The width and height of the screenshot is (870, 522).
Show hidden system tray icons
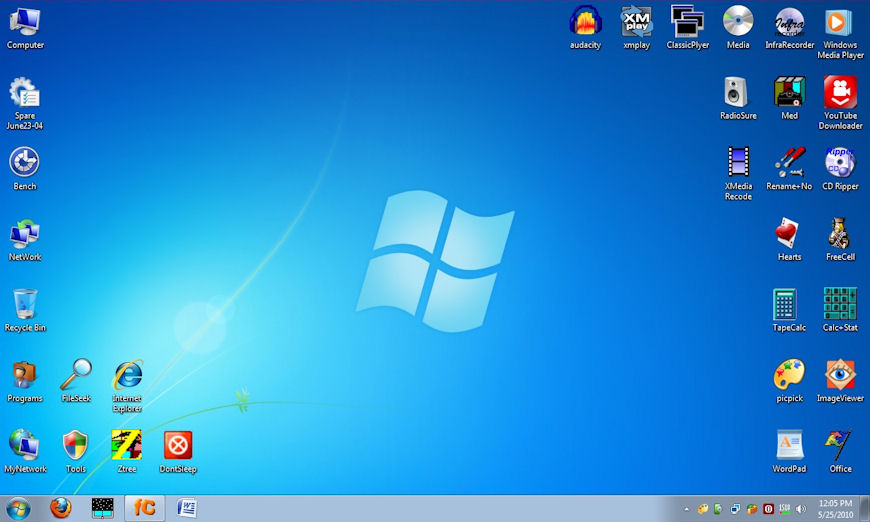pyautogui.click(x=686, y=509)
